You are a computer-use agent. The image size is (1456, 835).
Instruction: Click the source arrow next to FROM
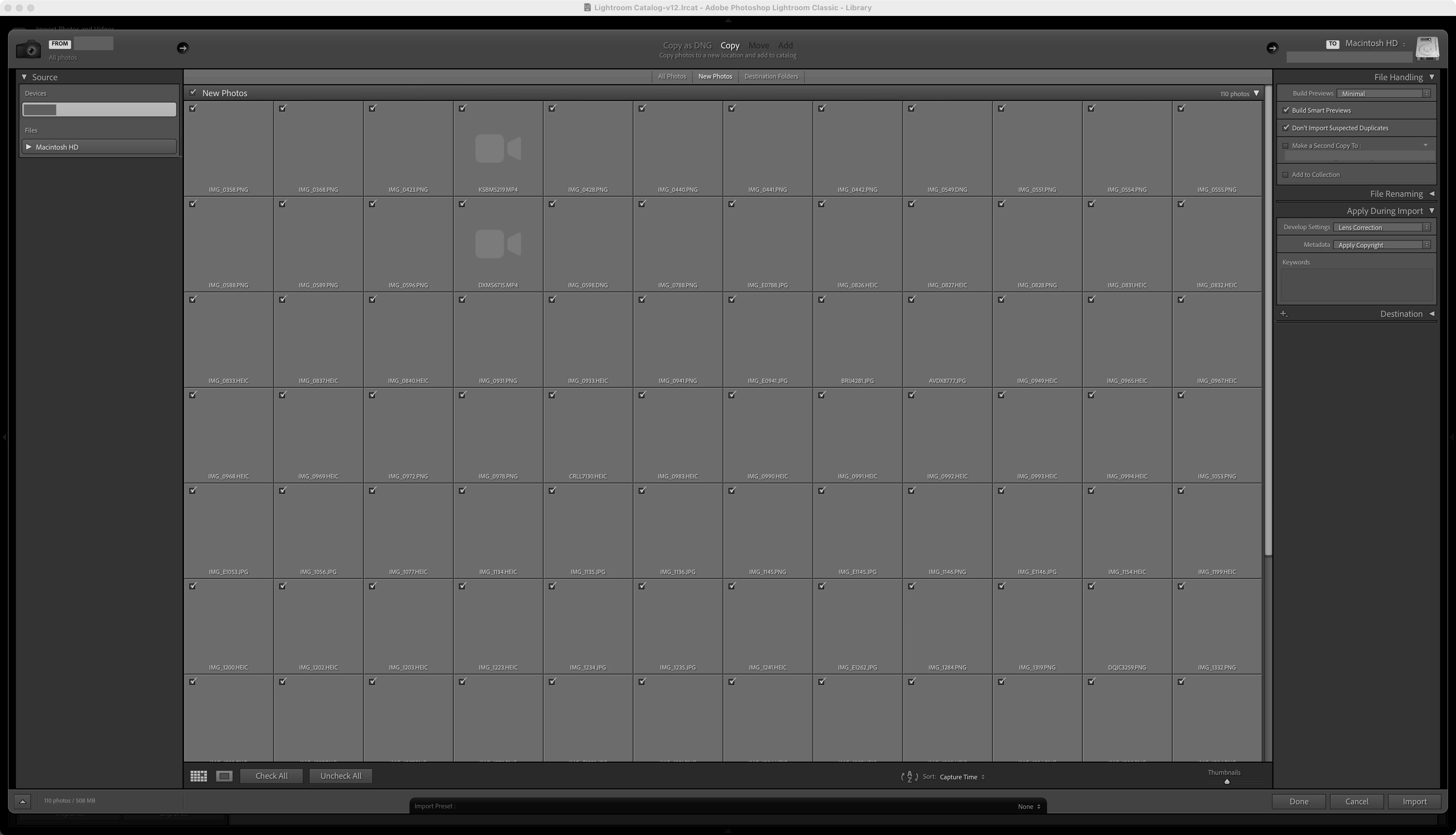(182, 48)
